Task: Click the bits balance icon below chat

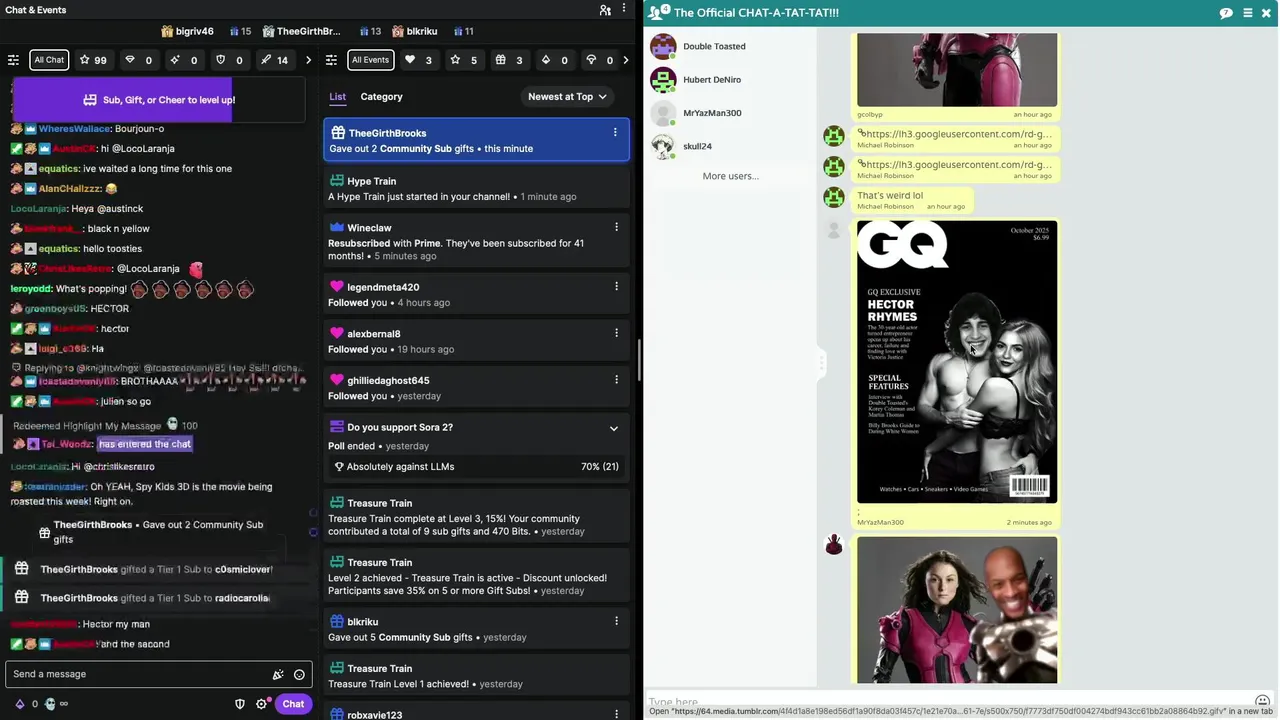Action: [19, 704]
